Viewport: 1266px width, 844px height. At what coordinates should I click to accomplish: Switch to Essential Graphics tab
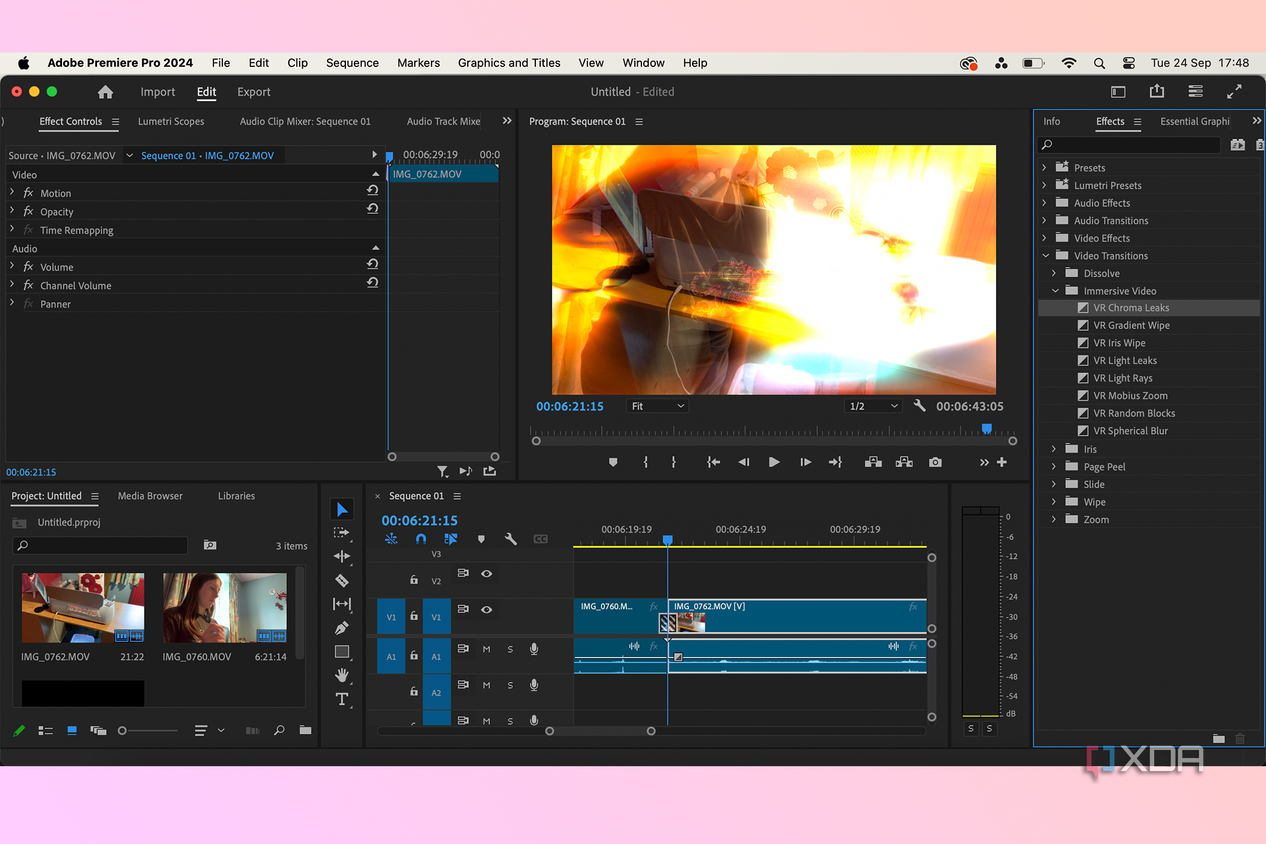point(1195,122)
